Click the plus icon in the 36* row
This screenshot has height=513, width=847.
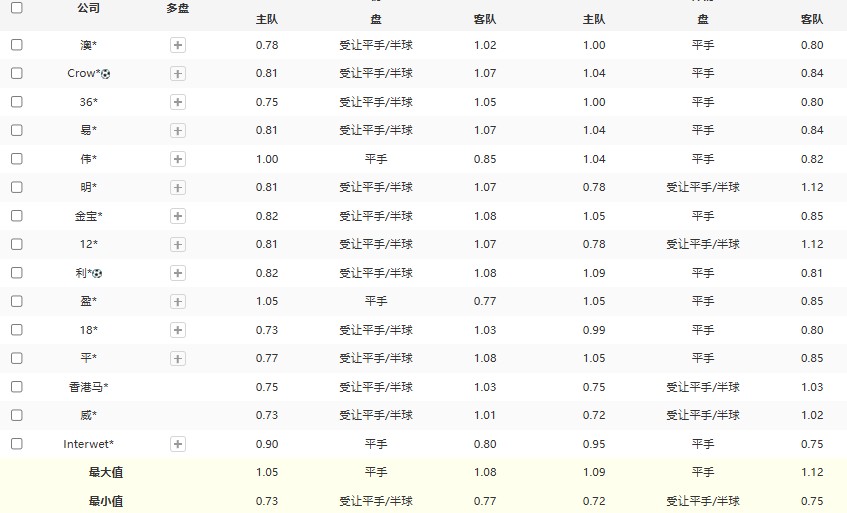(x=177, y=102)
